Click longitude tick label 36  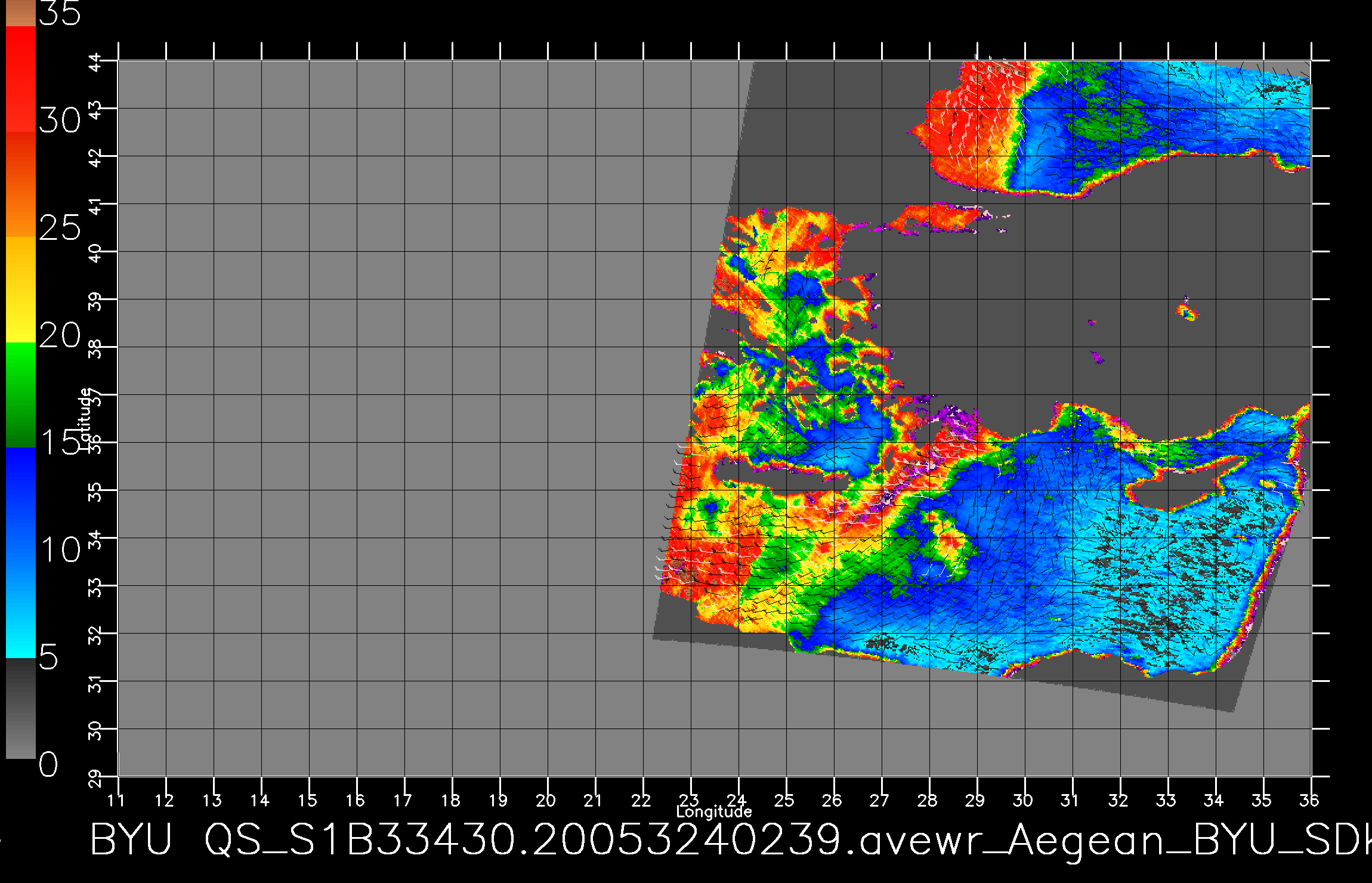coord(1309,800)
